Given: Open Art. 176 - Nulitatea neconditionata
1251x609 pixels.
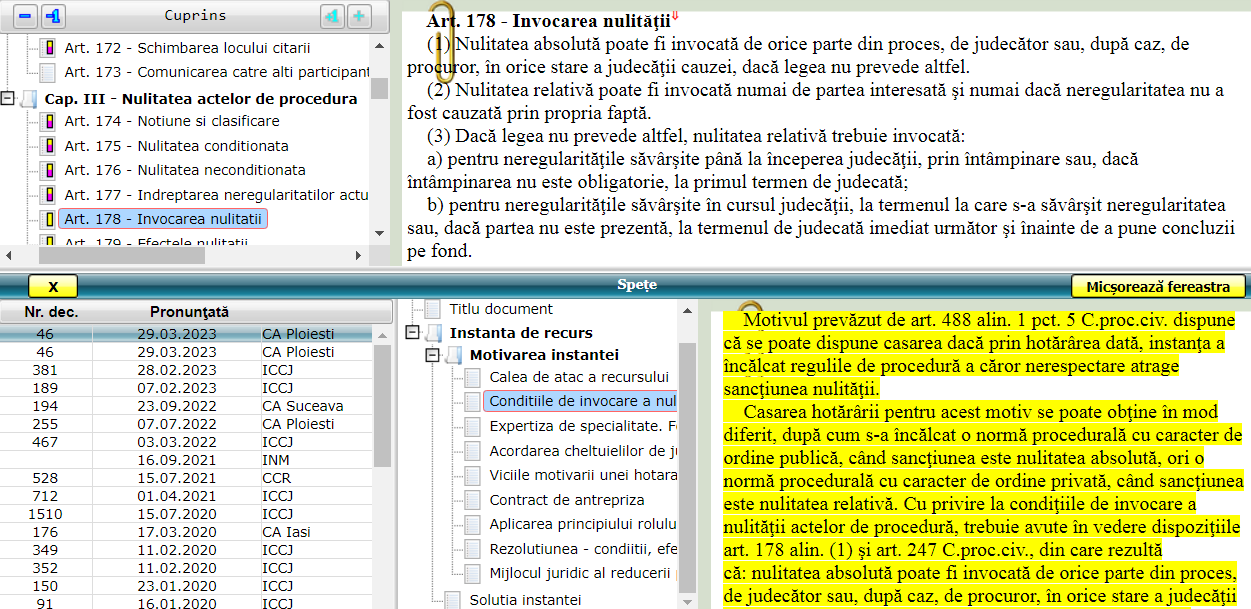Looking at the screenshot, I should click(185, 170).
